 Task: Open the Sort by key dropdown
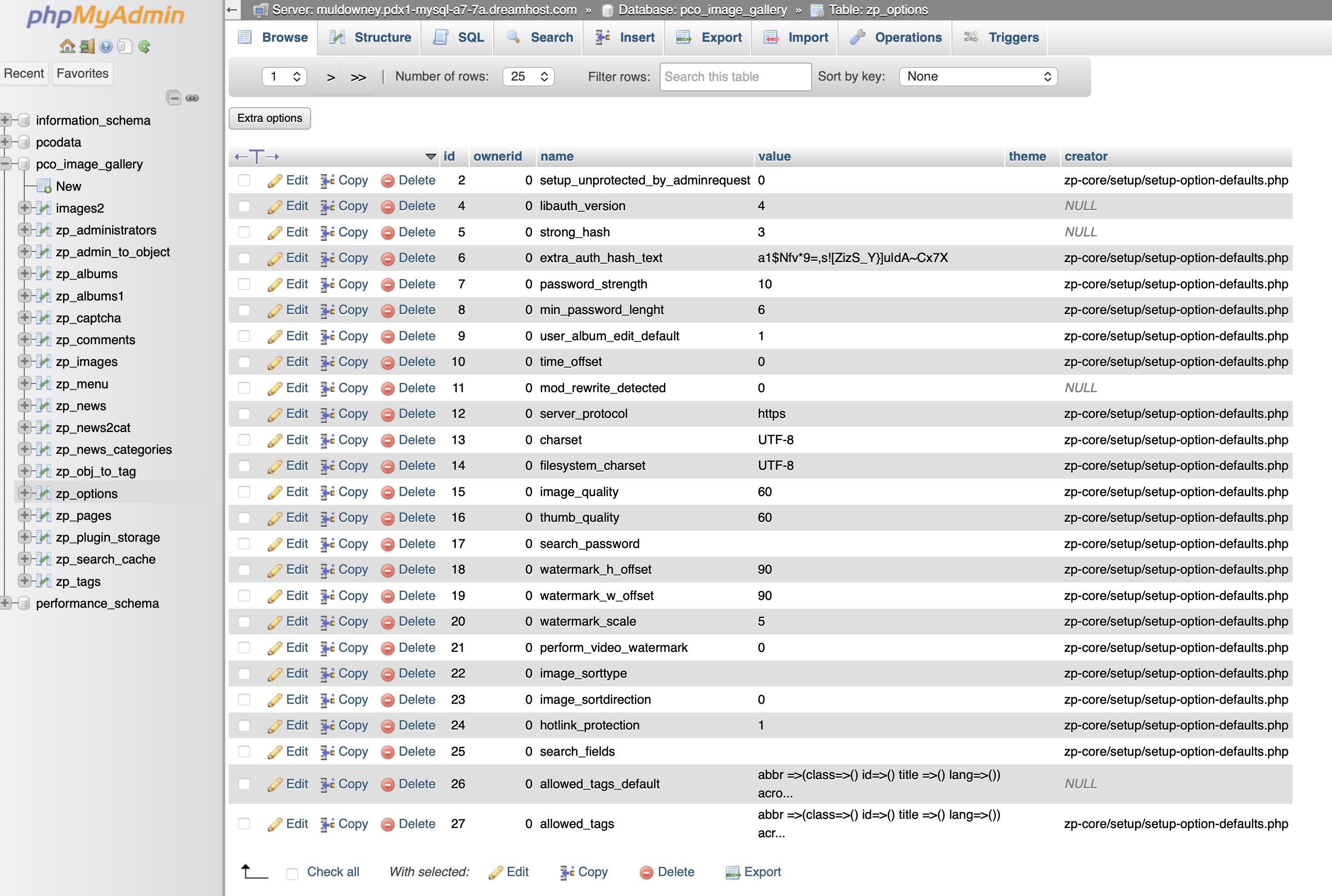978,77
